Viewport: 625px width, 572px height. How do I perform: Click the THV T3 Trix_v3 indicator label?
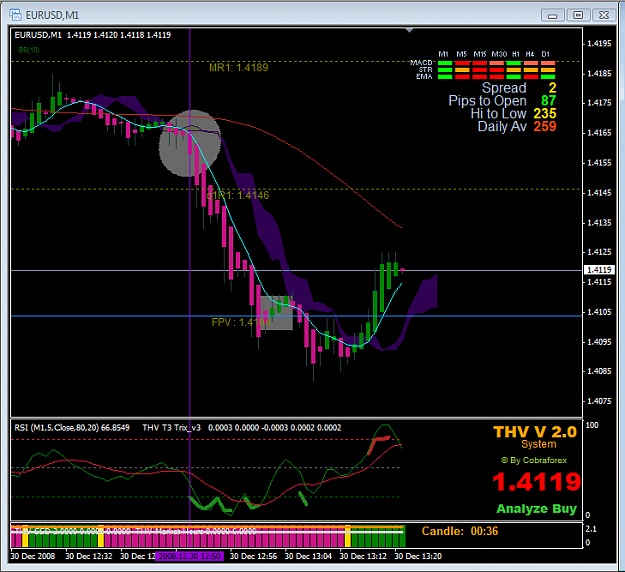coord(171,428)
